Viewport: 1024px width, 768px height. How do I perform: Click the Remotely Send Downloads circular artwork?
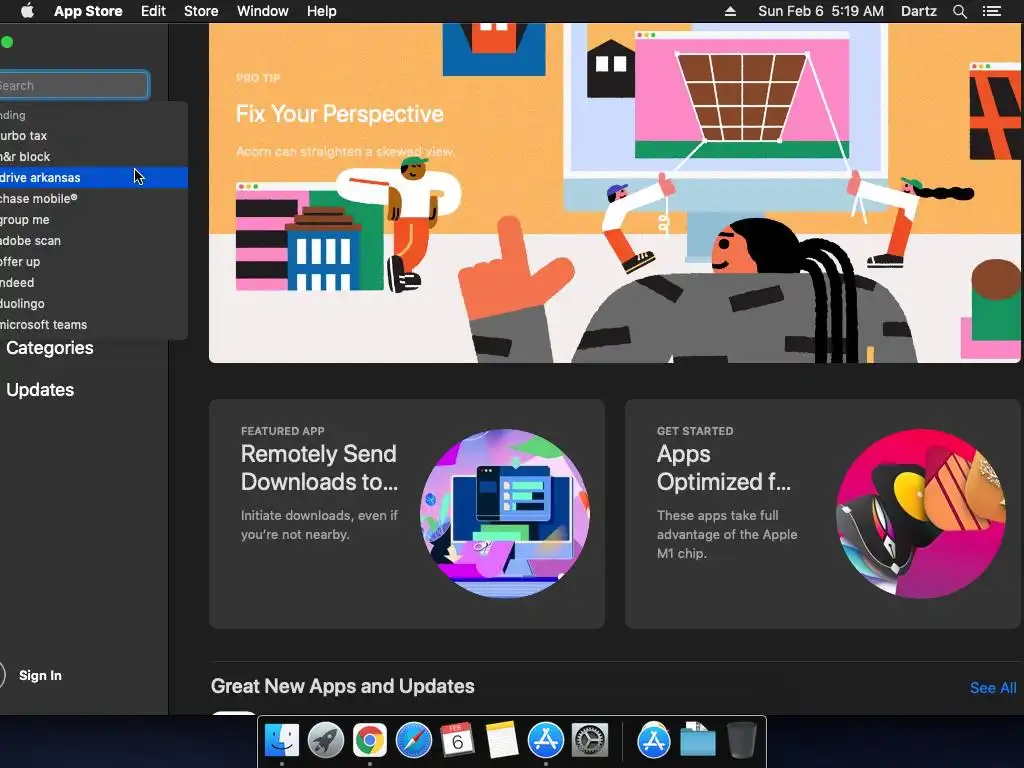pyautogui.click(x=505, y=513)
